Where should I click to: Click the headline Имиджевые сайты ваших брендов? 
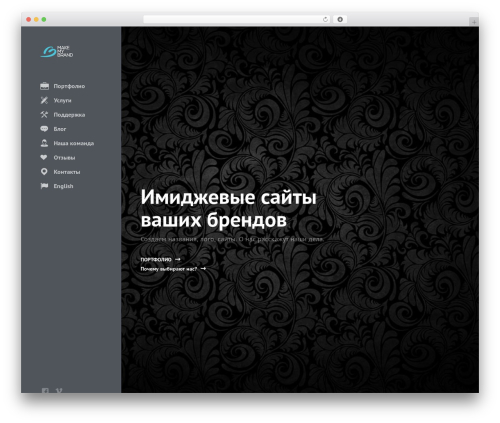(x=228, y=208)
